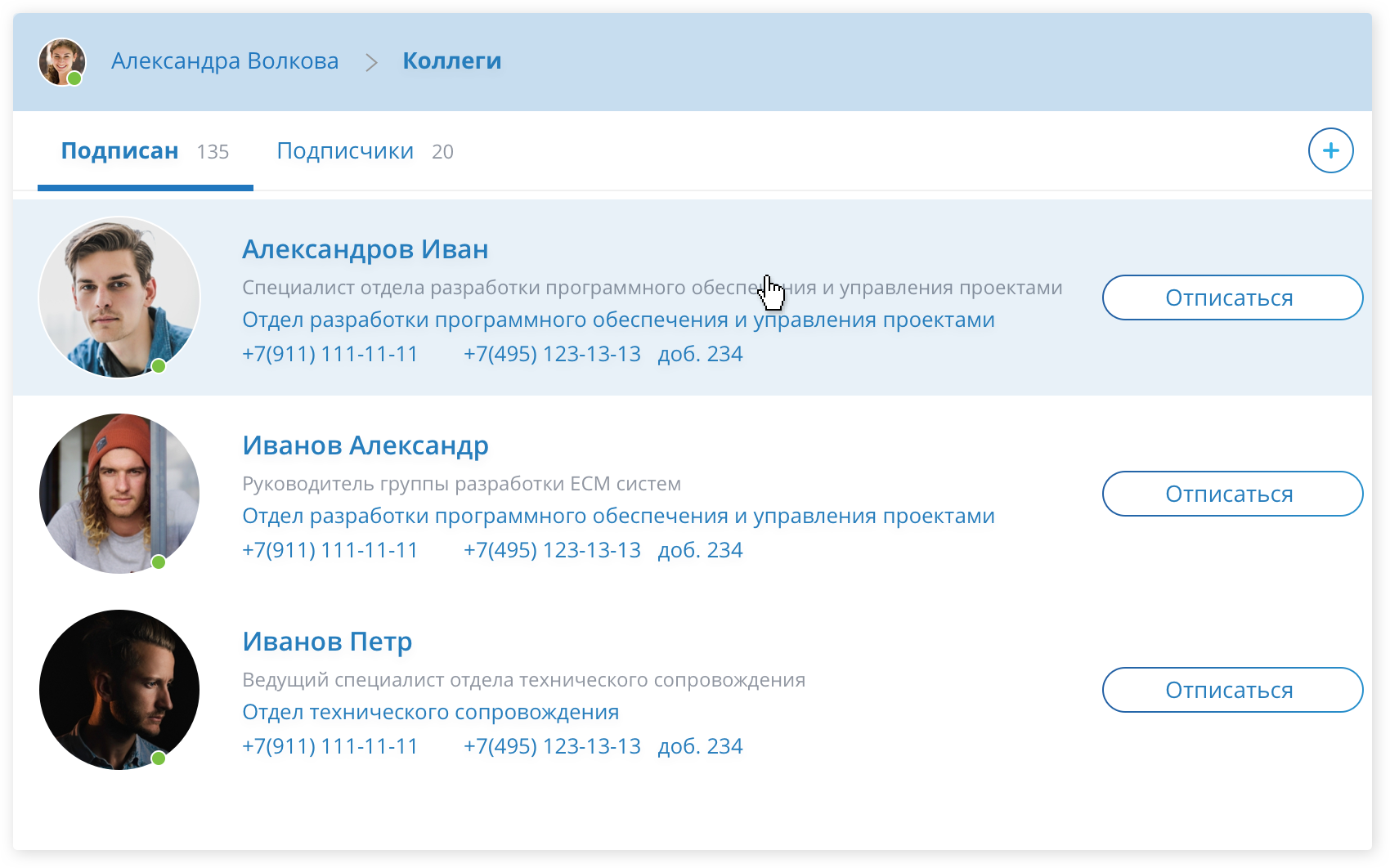Click the green online status dot on Иванов Петр's avatar

coord(159,759)
